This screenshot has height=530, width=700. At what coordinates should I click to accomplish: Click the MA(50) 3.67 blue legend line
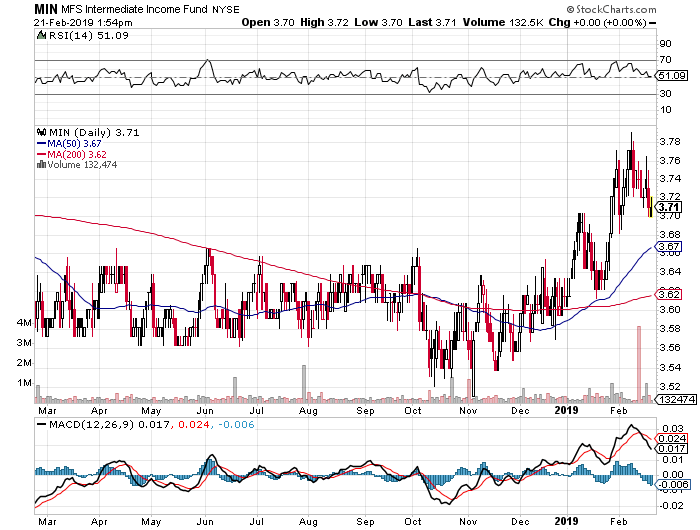click(x=69, y=143)
